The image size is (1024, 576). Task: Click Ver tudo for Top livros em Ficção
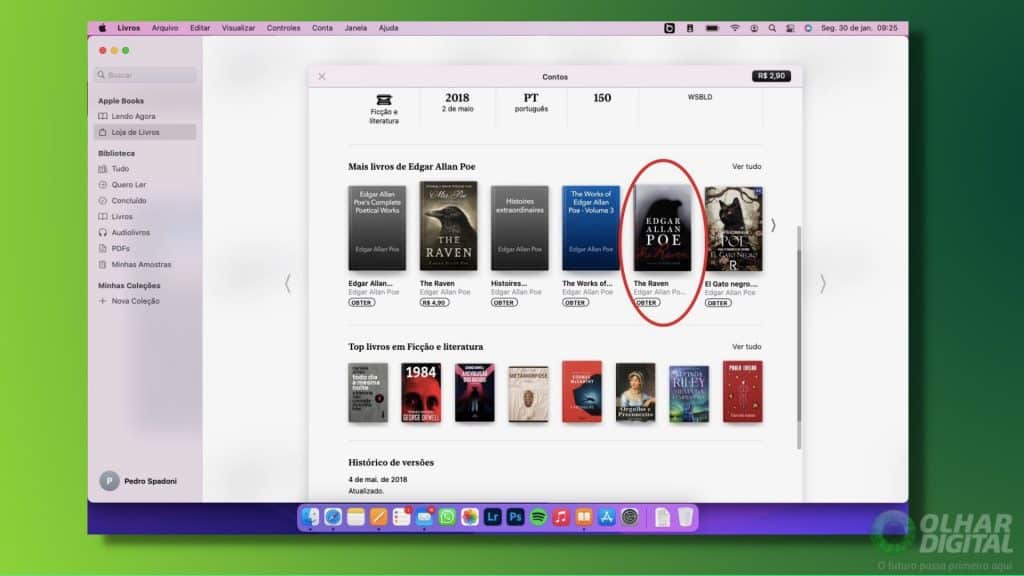click(x=746, y=347)
